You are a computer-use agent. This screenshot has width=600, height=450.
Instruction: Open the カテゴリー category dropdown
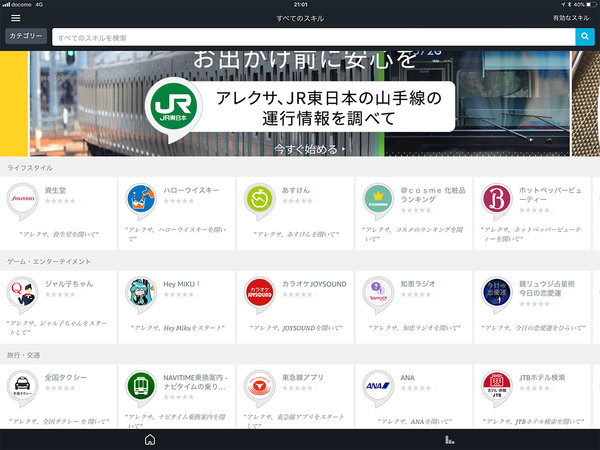[26, 36]
